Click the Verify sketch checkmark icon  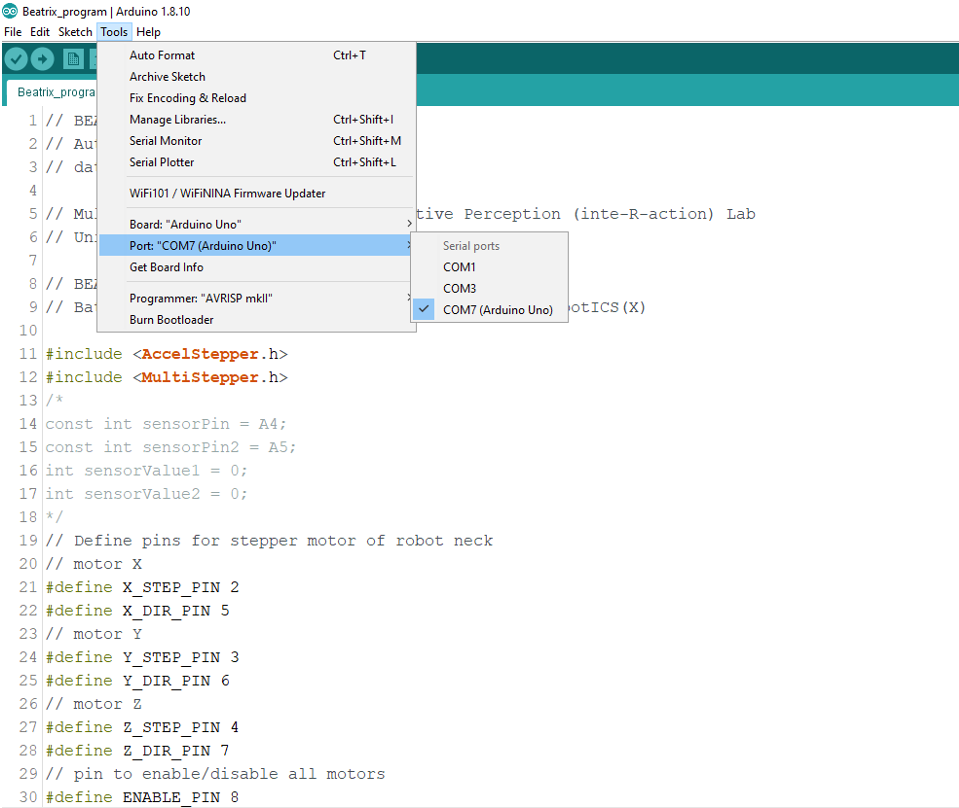click(x=16, y=59)
